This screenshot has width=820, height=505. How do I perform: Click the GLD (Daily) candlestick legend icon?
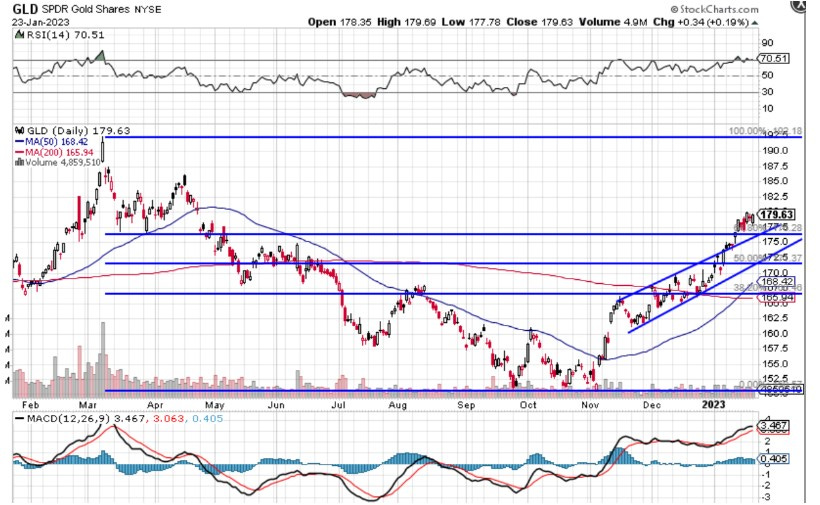point(18,131)
